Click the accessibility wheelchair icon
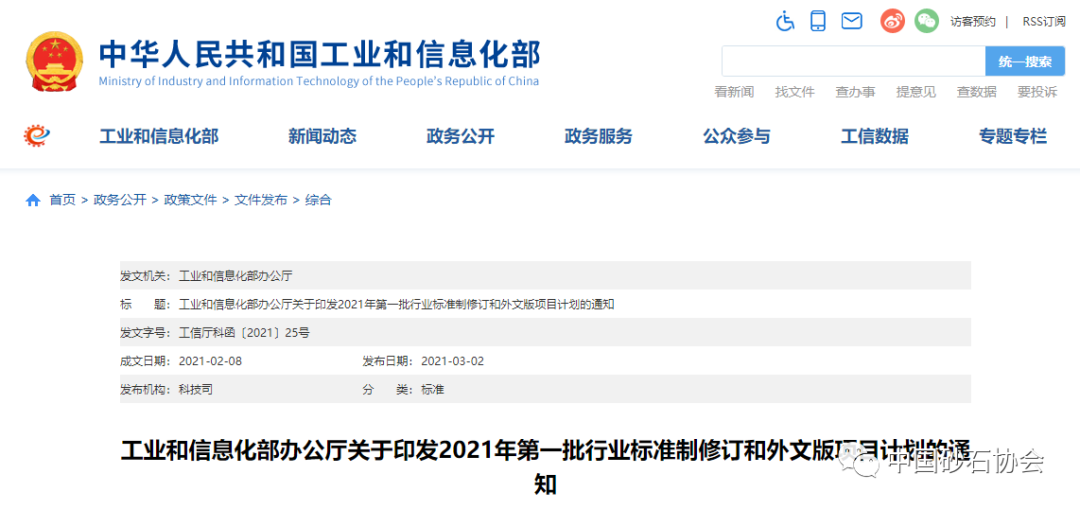Screen dimensions: 1080x509 pos(785,21)
